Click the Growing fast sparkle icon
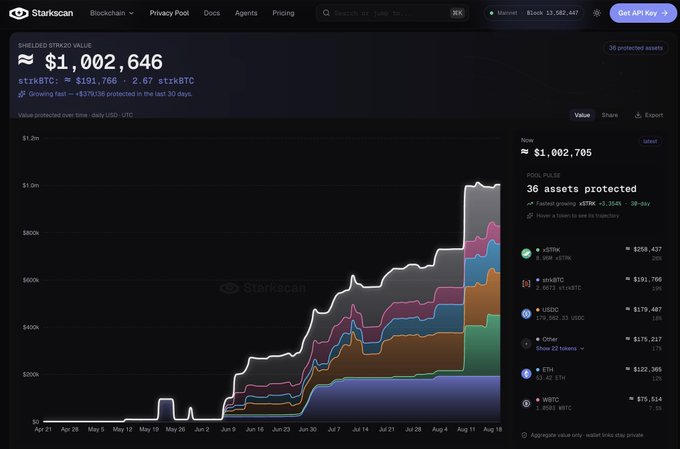The width and height of the screenshot is (680, 449). point(22,94)
